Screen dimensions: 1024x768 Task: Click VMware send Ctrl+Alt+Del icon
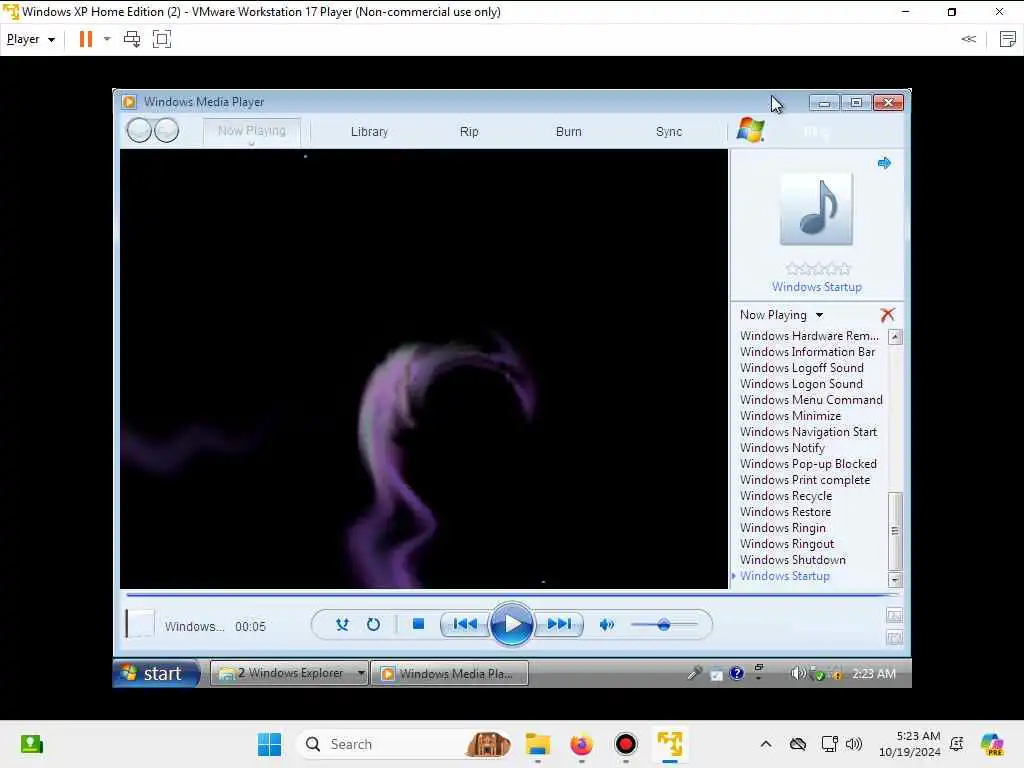[x=132, y=39]
